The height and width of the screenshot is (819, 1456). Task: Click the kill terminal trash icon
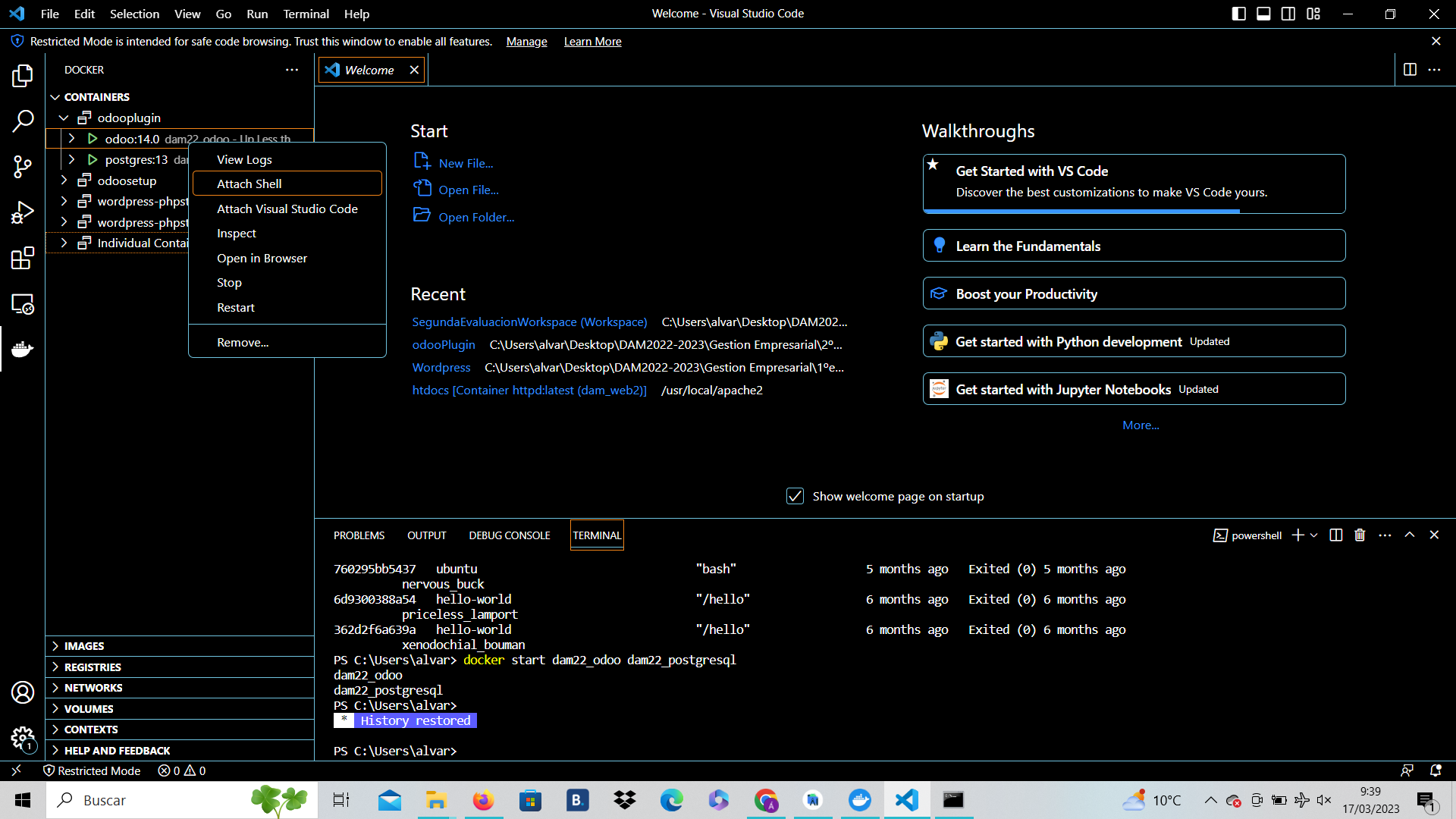[1359, 535]
